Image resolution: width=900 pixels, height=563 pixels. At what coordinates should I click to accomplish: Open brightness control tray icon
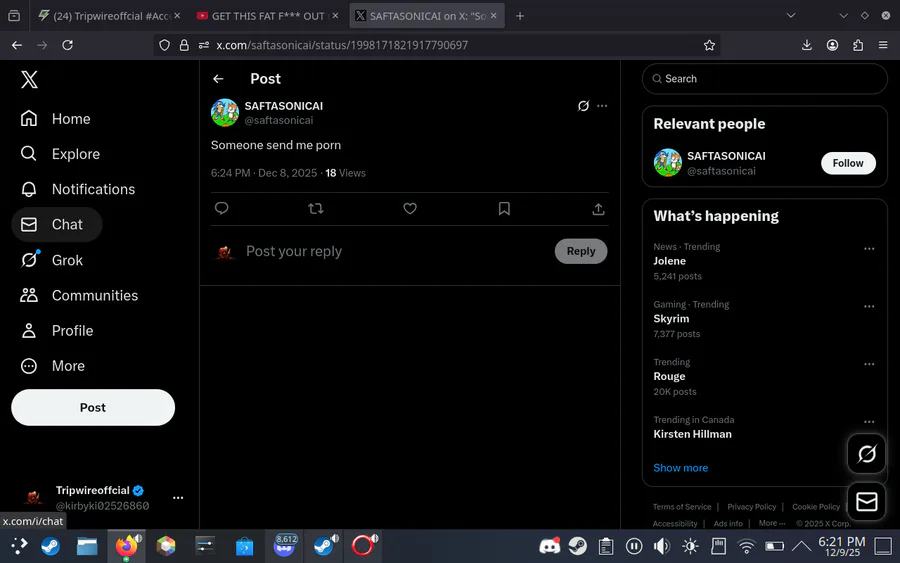click(x=690, y=546)
